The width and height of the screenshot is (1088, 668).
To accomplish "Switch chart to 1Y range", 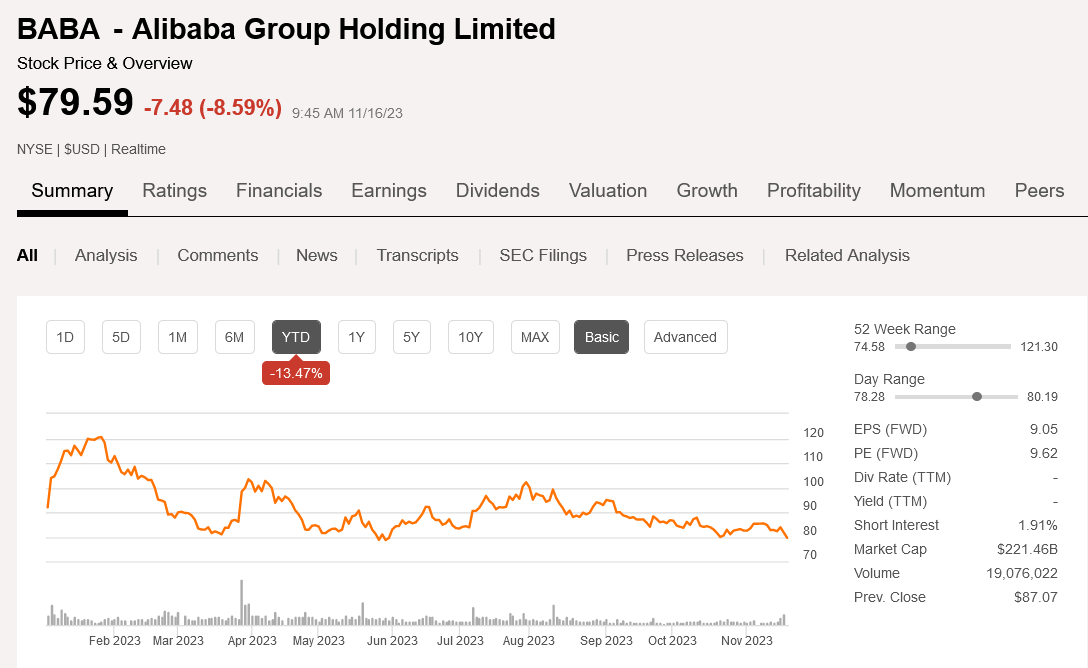I will pyautogui.click(x=357, y=337).
